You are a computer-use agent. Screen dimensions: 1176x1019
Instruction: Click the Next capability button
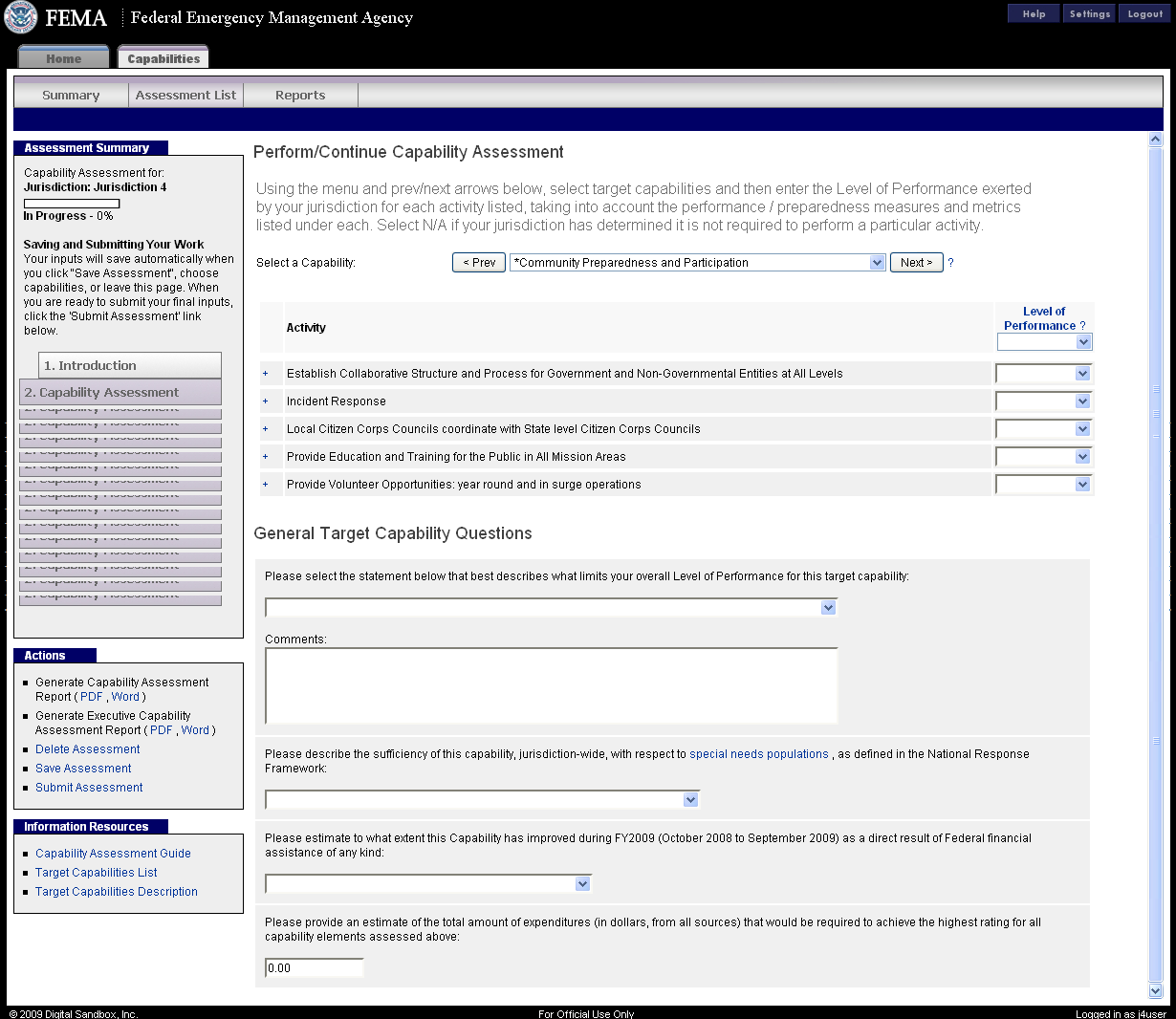tap(916, 263)
